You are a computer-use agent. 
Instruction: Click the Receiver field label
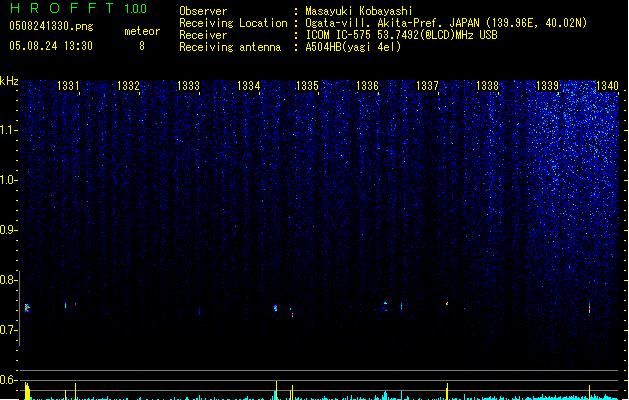(x=203, y=35)
